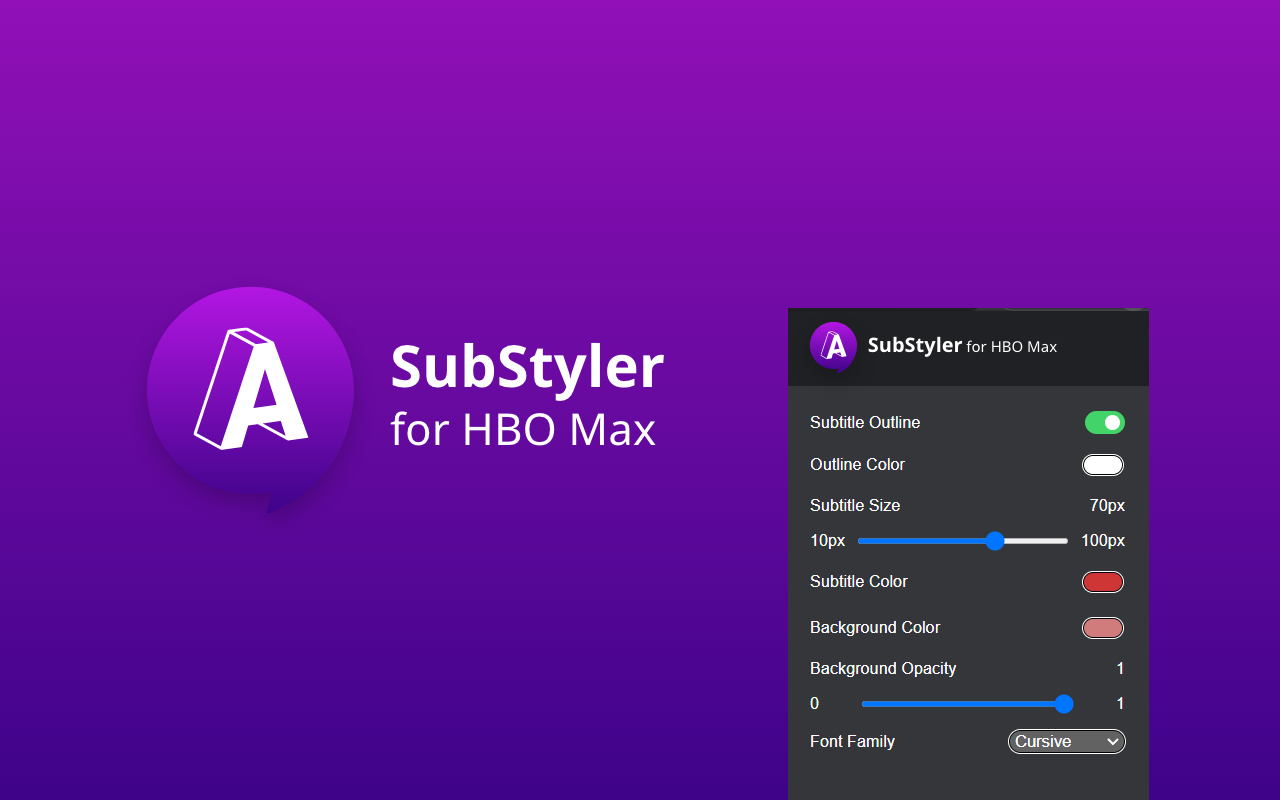This screenshot has height=800, width=1280.
Task: Click the 'Background Opacity' label
Action: [x=883, y=669]
